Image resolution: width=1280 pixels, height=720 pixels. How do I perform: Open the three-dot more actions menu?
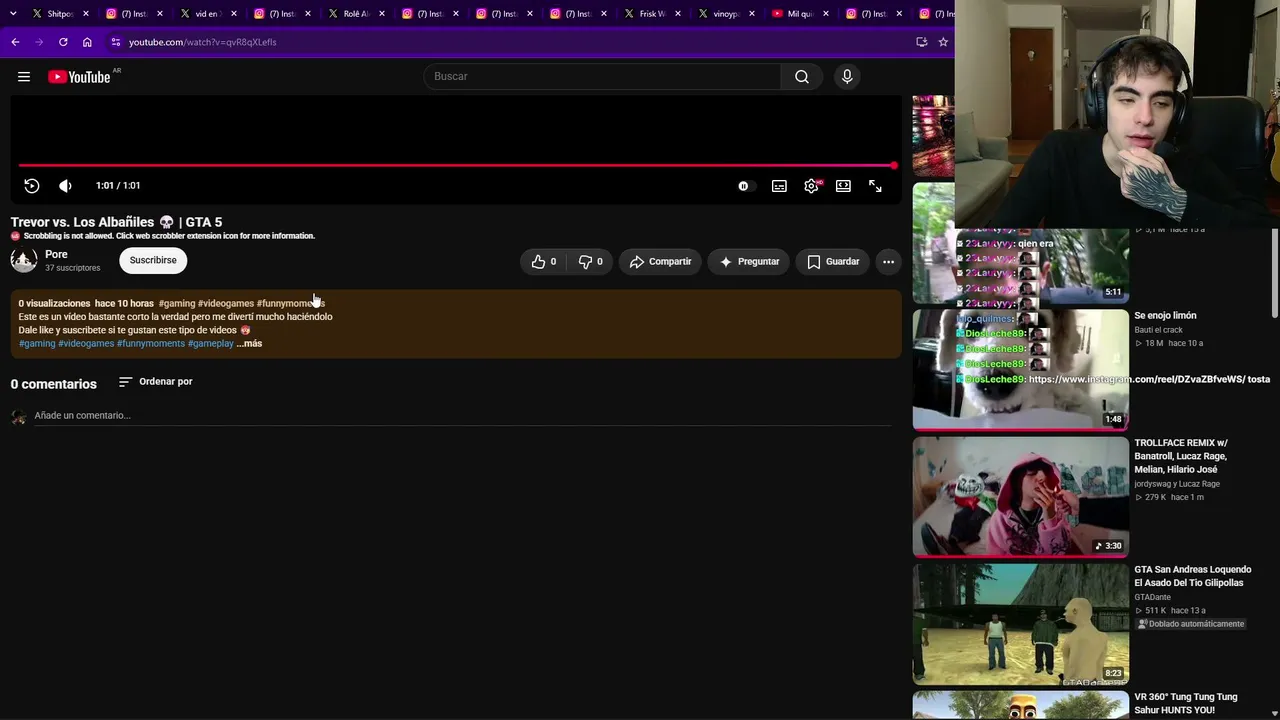[x=888, y=262]
